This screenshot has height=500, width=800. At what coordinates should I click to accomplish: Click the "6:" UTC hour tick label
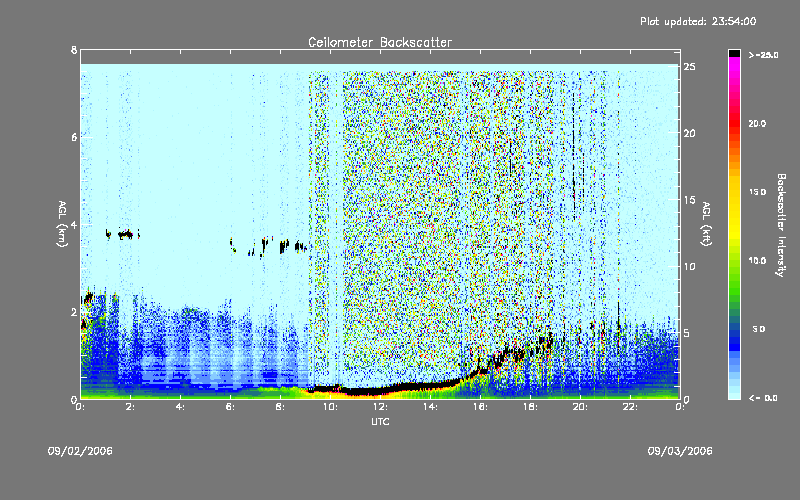coord(231,407)
